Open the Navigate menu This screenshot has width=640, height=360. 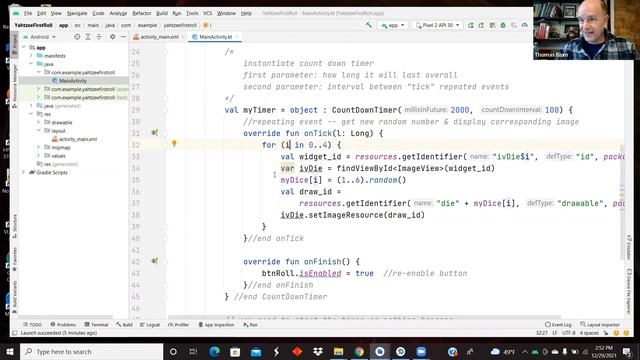pyautogui.click(x=77, y=13)
